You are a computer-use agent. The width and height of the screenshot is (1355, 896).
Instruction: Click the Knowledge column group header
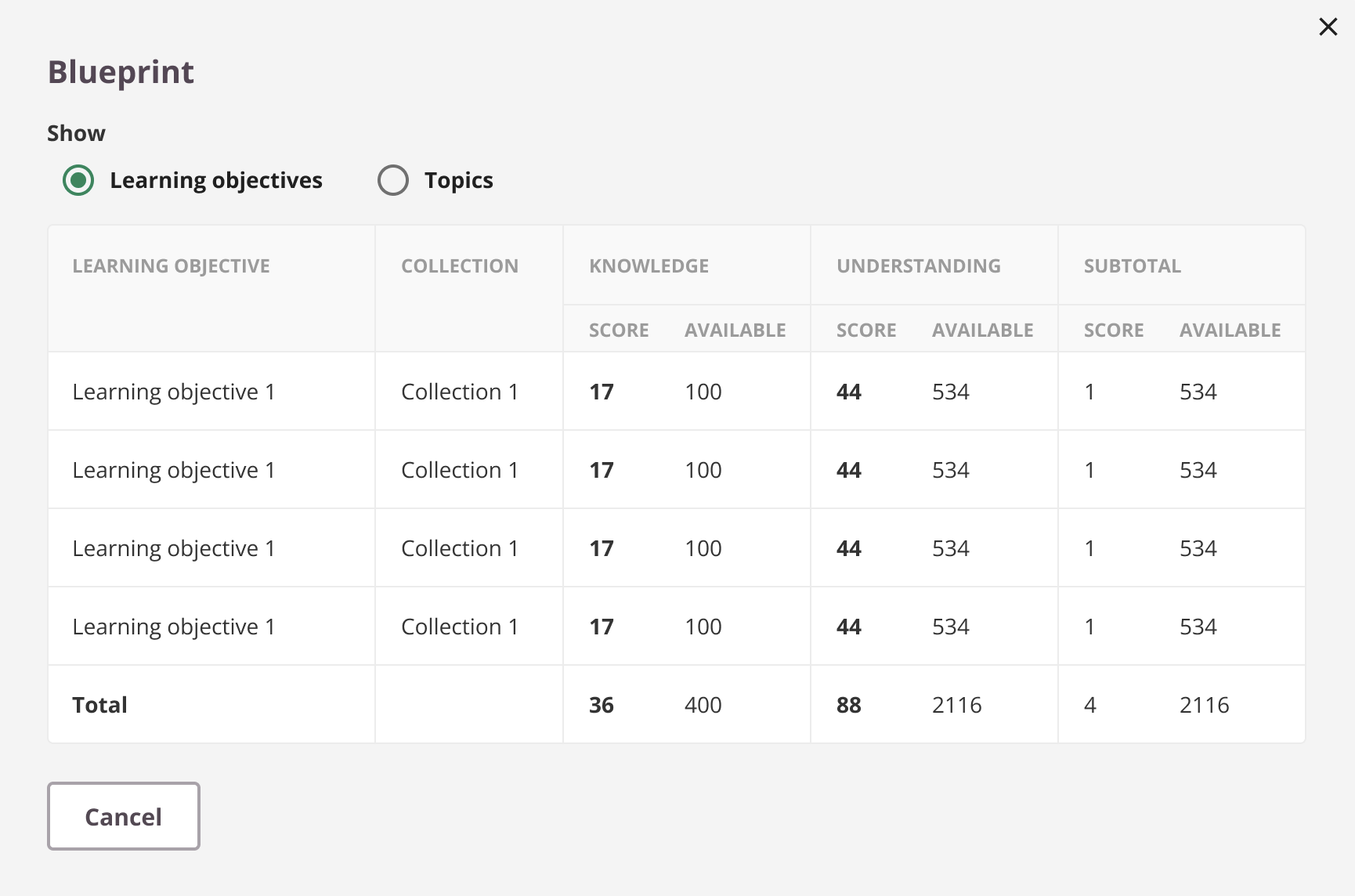pos(649,266)
